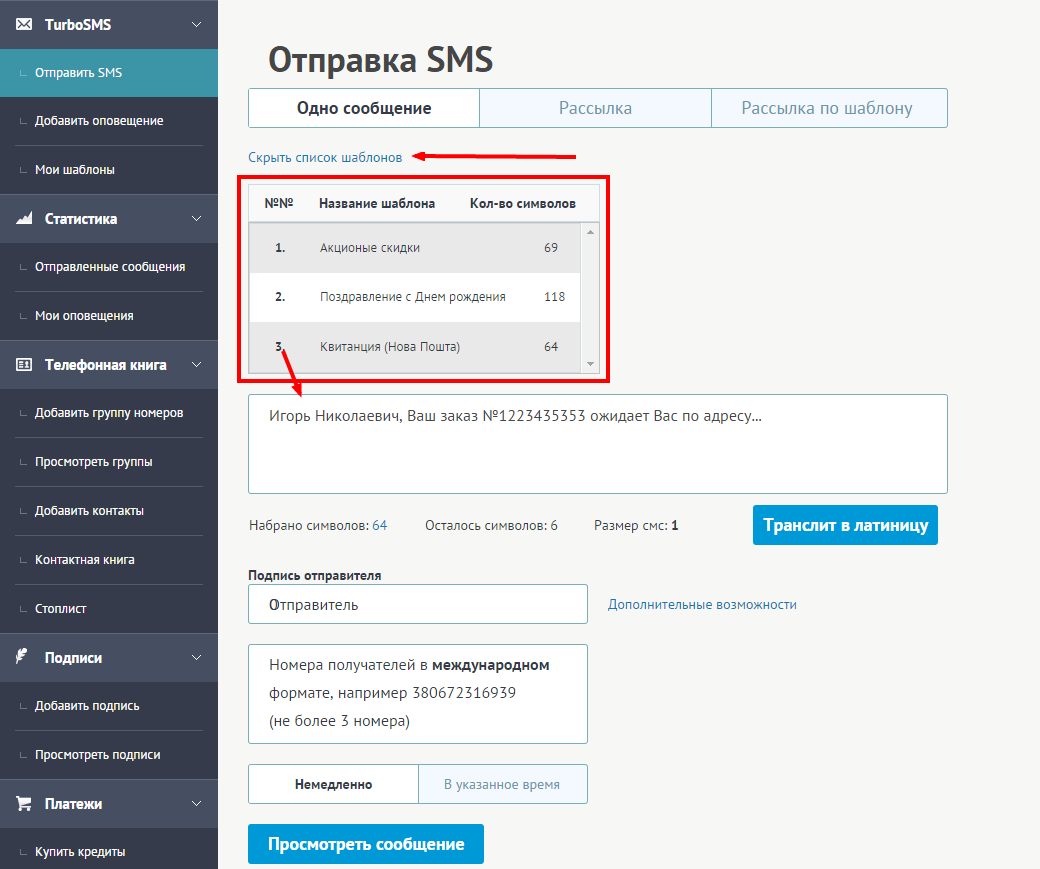Click the Платежи shopping cart icon

[24, 803]
